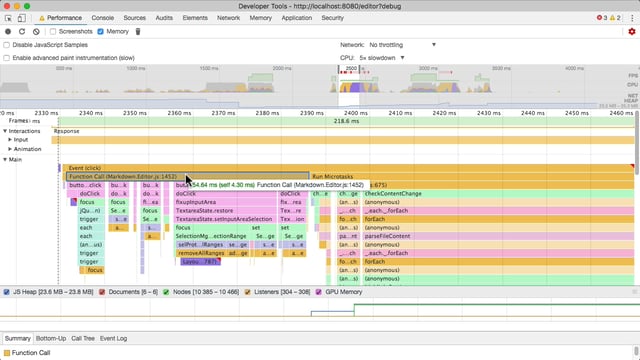Click the Function Call color swatch in Summary
640x360 pixels.
click(x=7, y=353)
